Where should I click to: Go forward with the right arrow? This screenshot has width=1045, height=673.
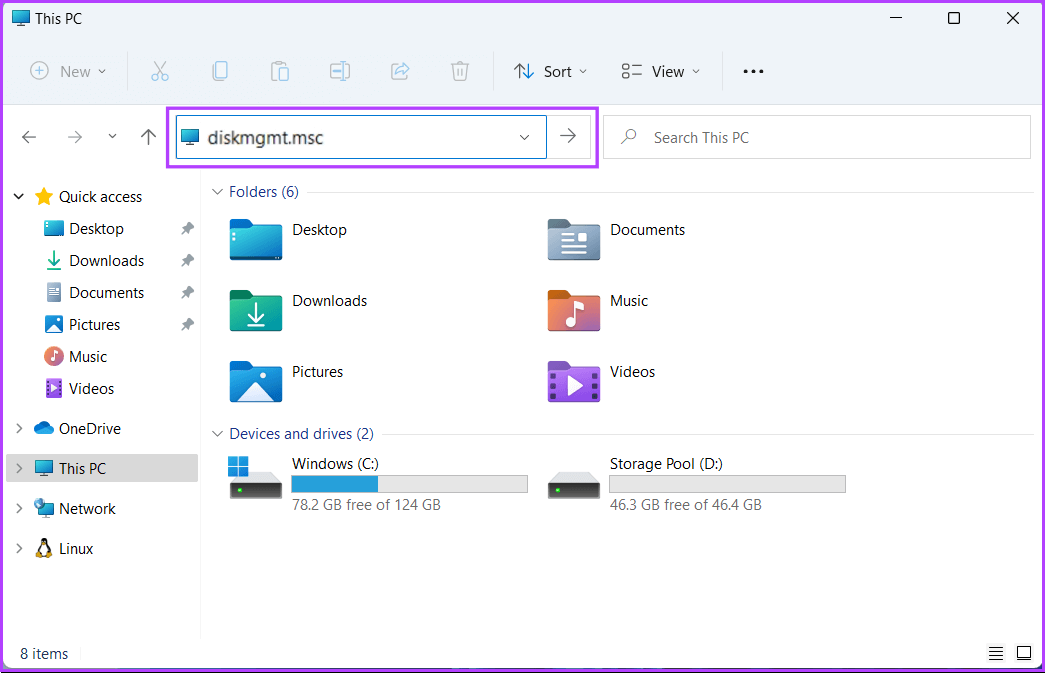pyautogui.click(x=75, y=137)
